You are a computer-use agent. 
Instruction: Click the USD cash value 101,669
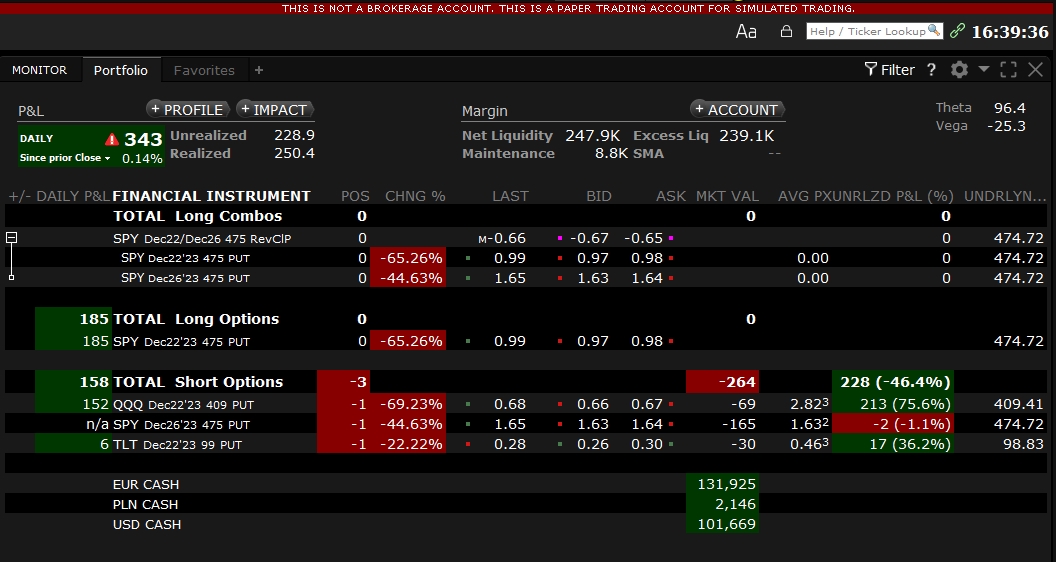(727, 524)
